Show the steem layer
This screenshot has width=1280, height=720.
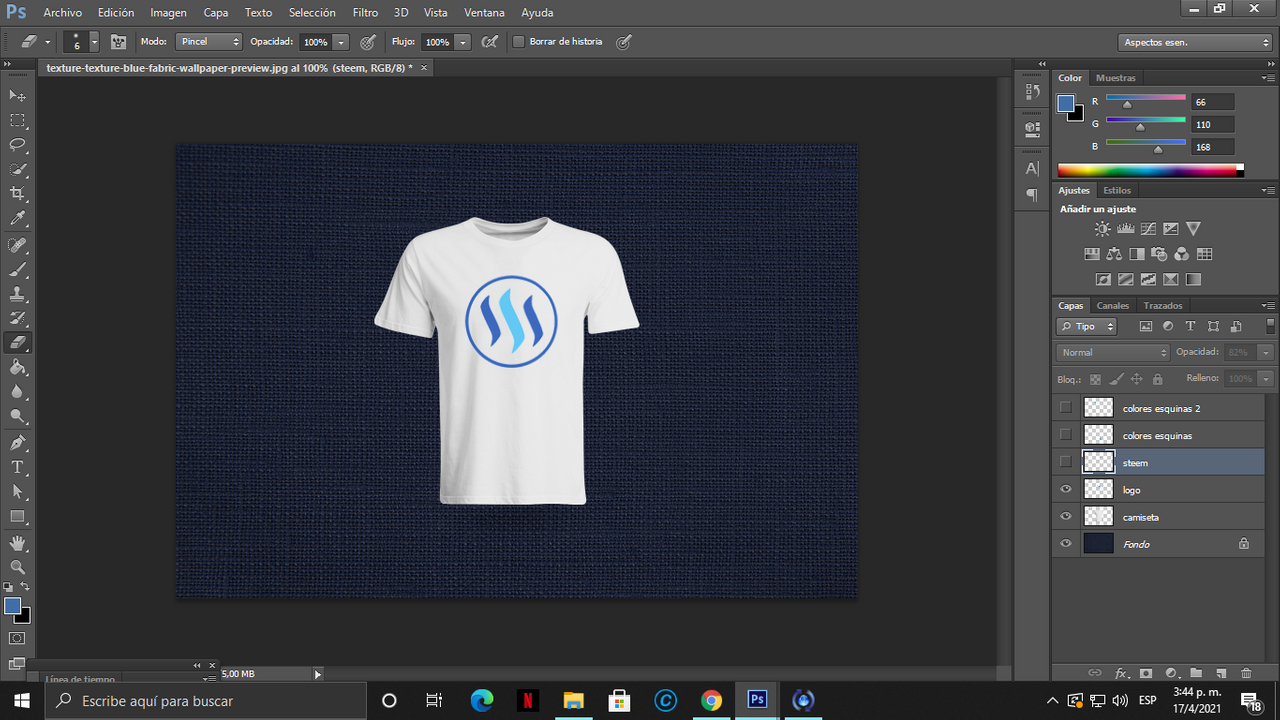[1066, 461]
